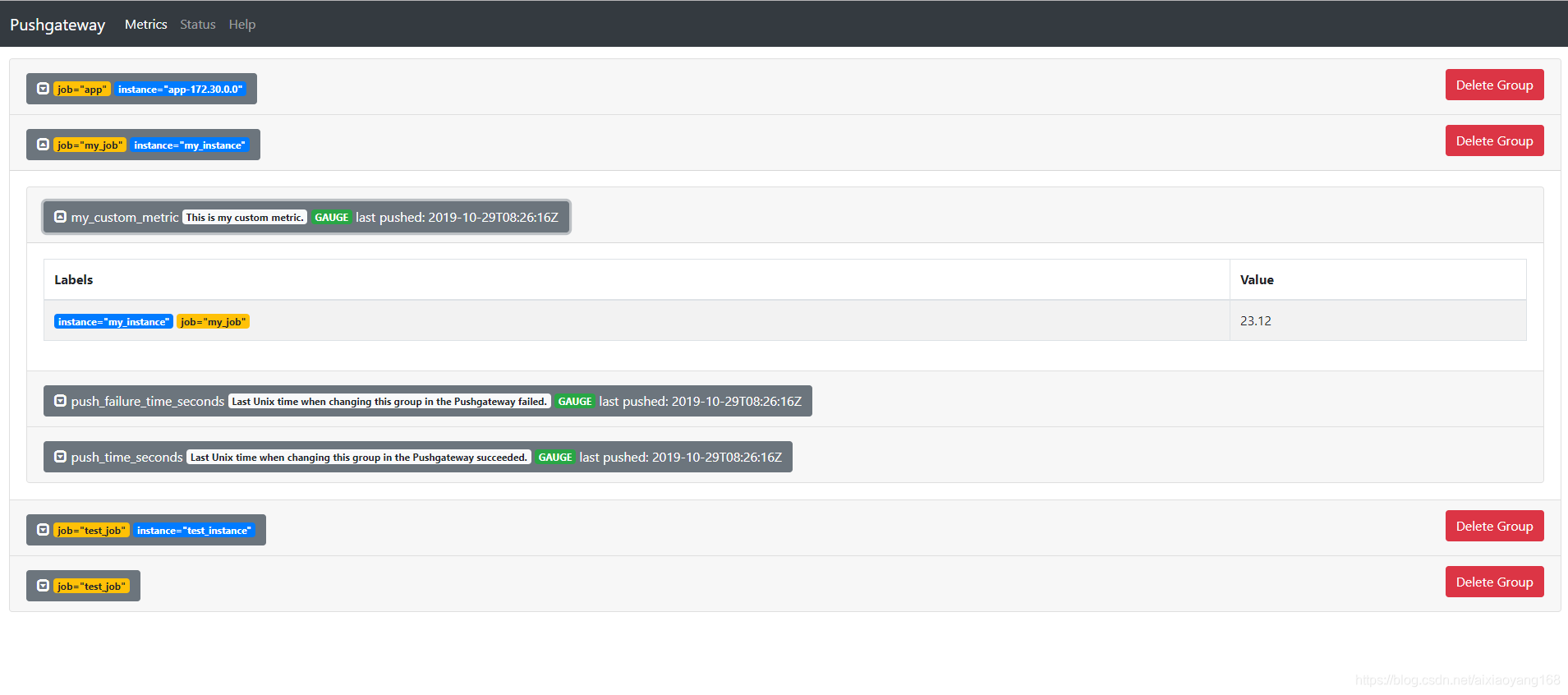Expand the job="app" group toggle icon
This screenshot has height=695, width=1568.
[x=43, y=89]
